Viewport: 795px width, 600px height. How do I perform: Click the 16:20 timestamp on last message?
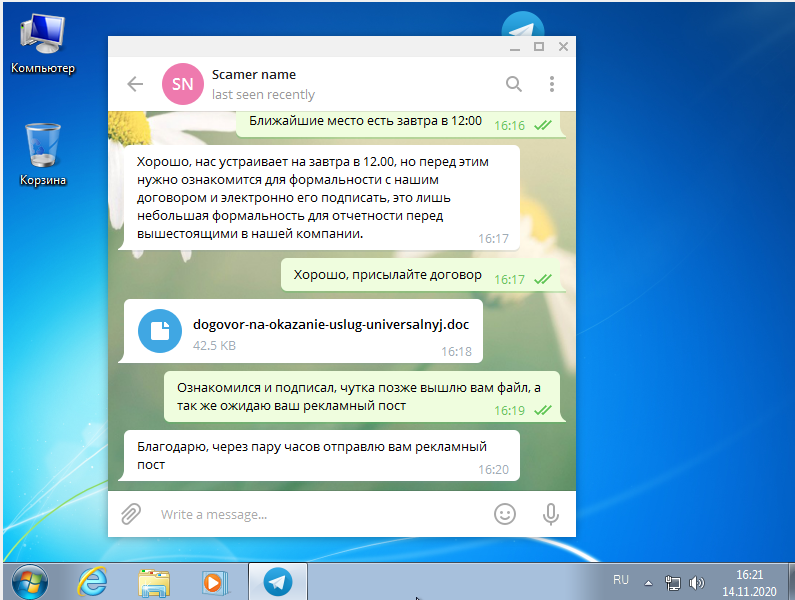[x=493, y=470]
